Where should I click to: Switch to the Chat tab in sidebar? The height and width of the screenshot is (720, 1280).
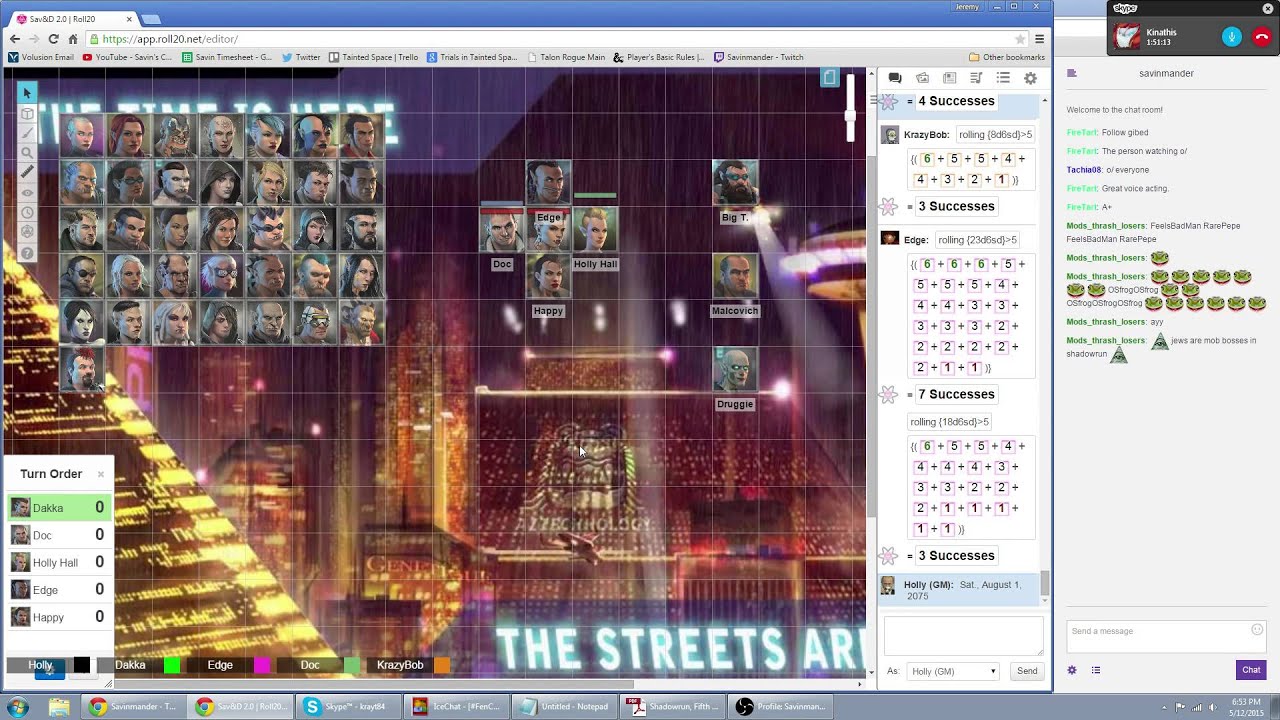pos(895,78)
